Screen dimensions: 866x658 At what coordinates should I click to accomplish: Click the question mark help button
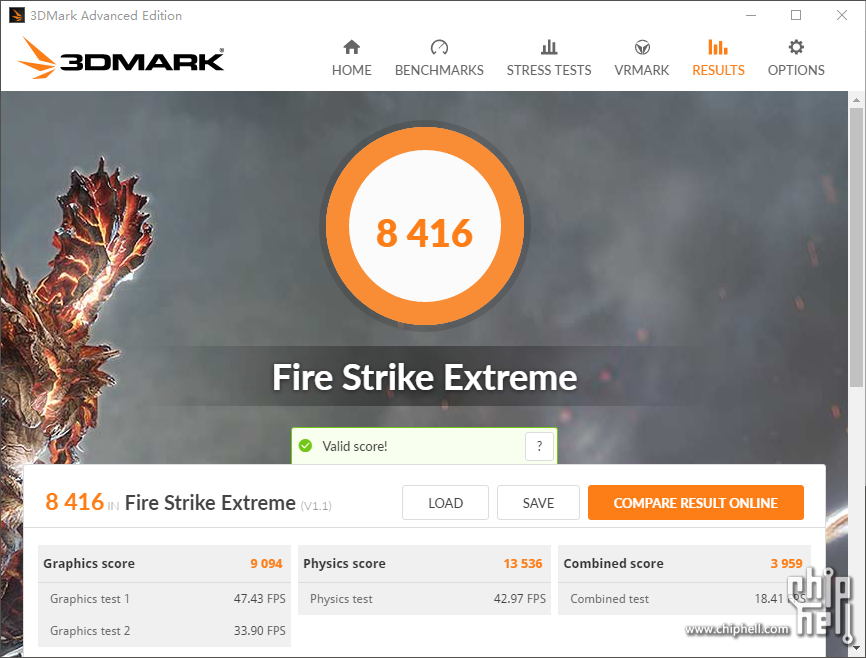click(539, 446)
